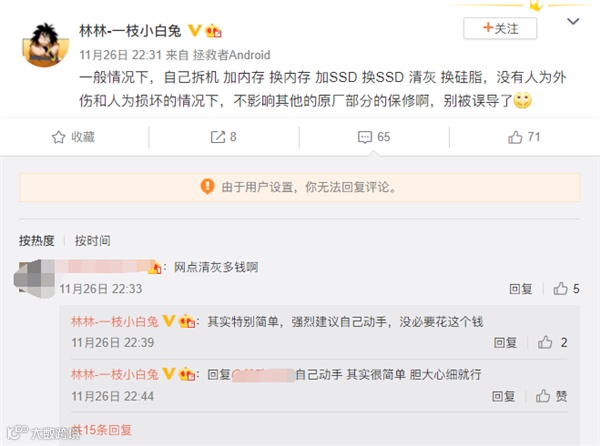Screen dimensions: 600x446
Task: Click the orange V verified badge in post header
Action: [195, 30]
